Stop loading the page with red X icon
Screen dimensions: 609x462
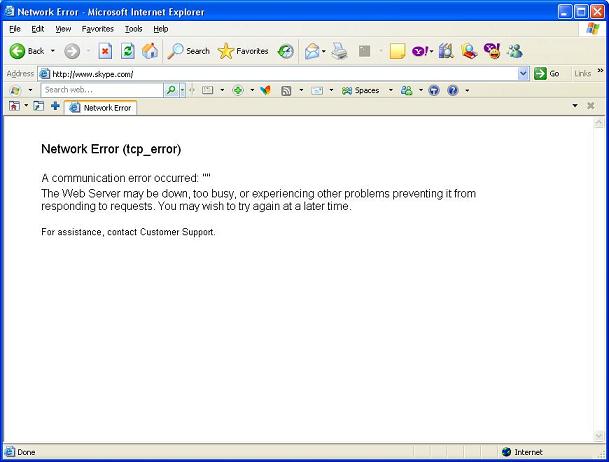tap(105, 51)
